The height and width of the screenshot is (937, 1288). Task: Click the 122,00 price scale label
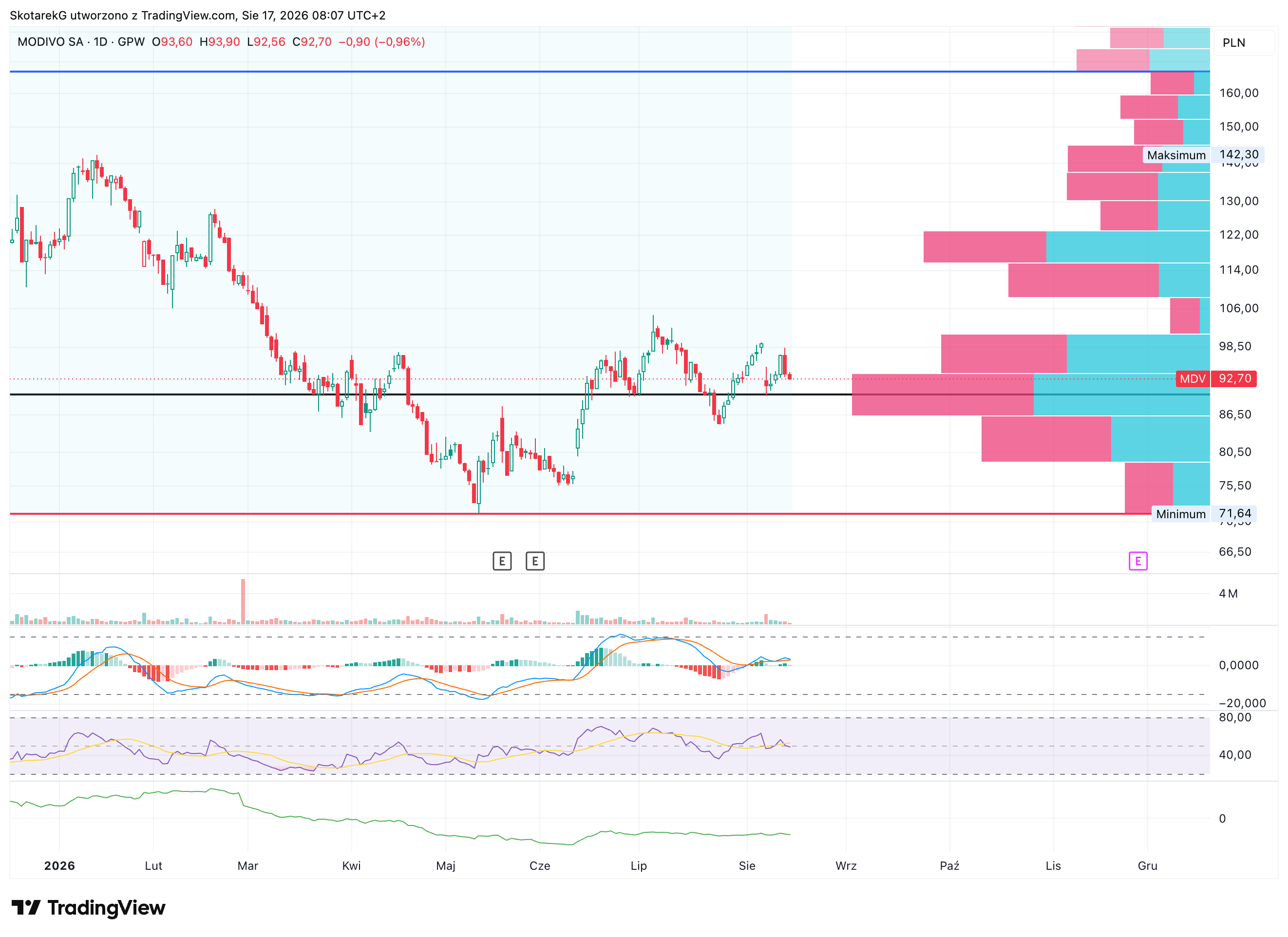(1239, 235)
